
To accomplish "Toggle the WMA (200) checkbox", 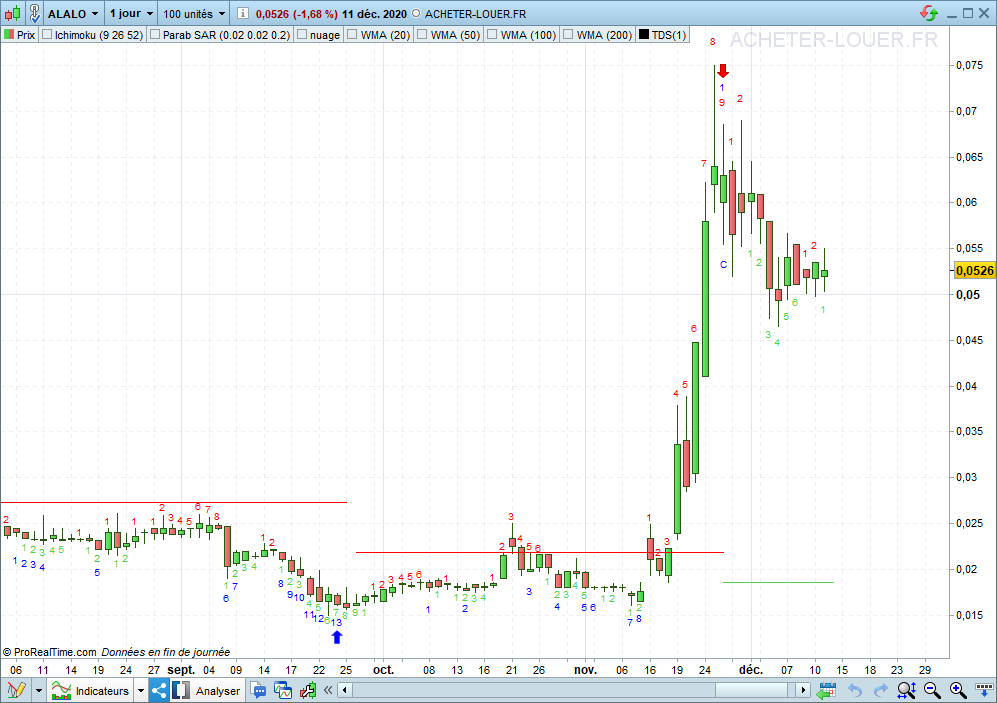I will pos(569,35).
